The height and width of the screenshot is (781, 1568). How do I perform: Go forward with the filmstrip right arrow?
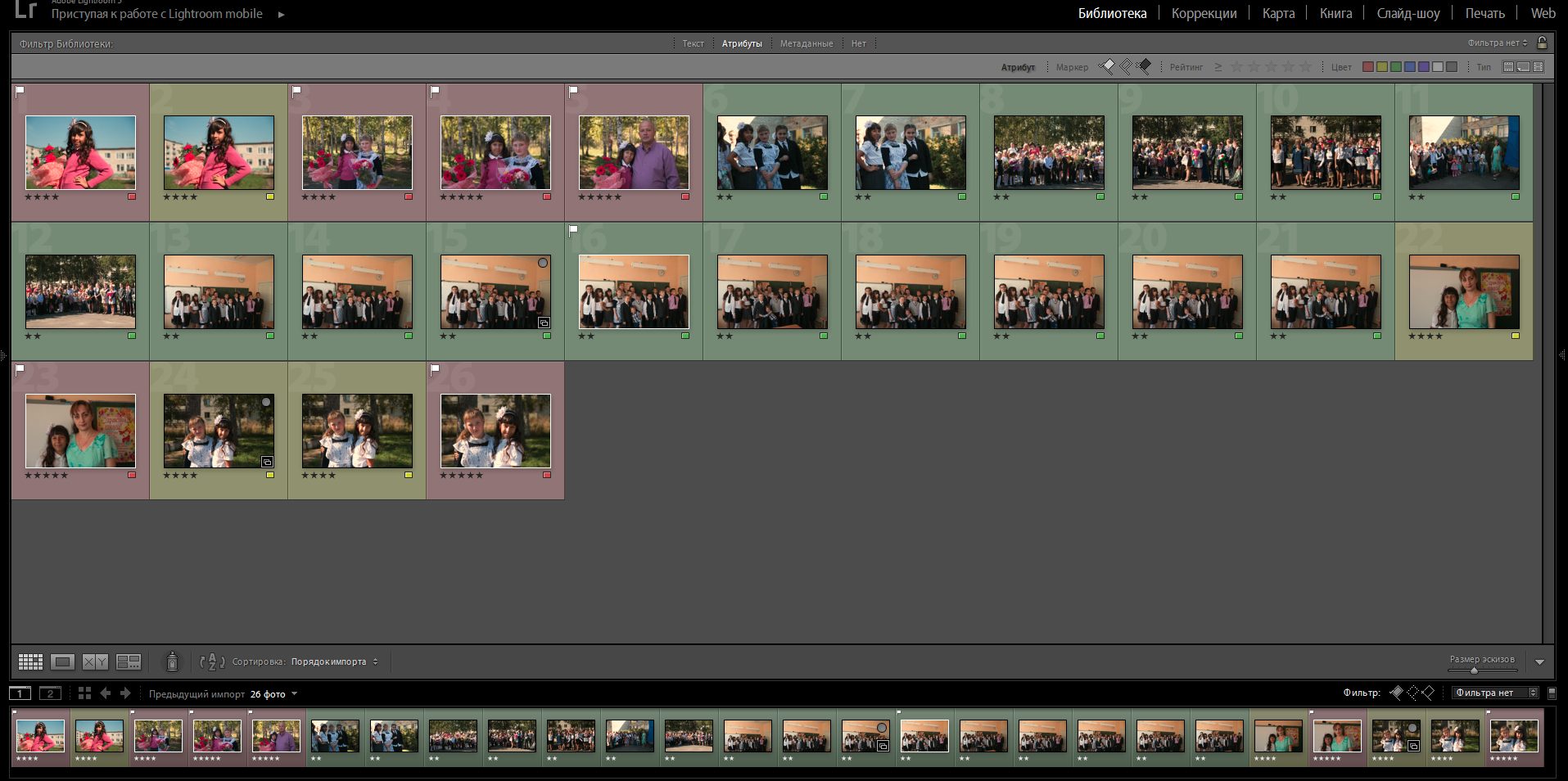tap(125, 693)
